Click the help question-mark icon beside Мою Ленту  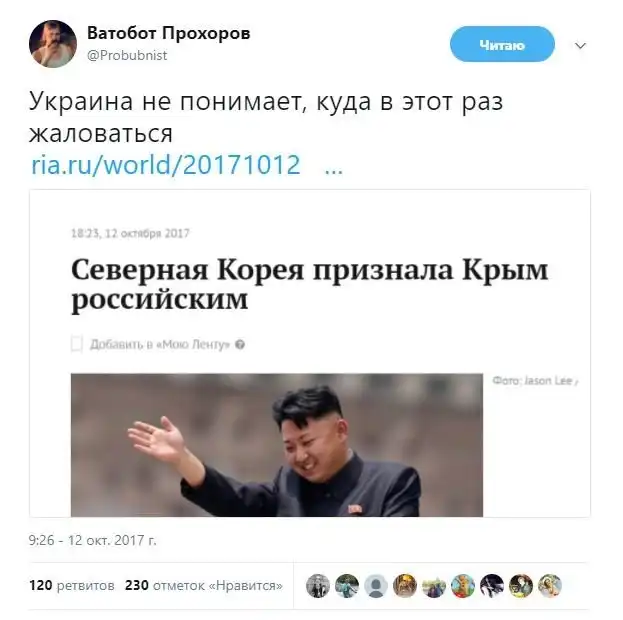240,344
